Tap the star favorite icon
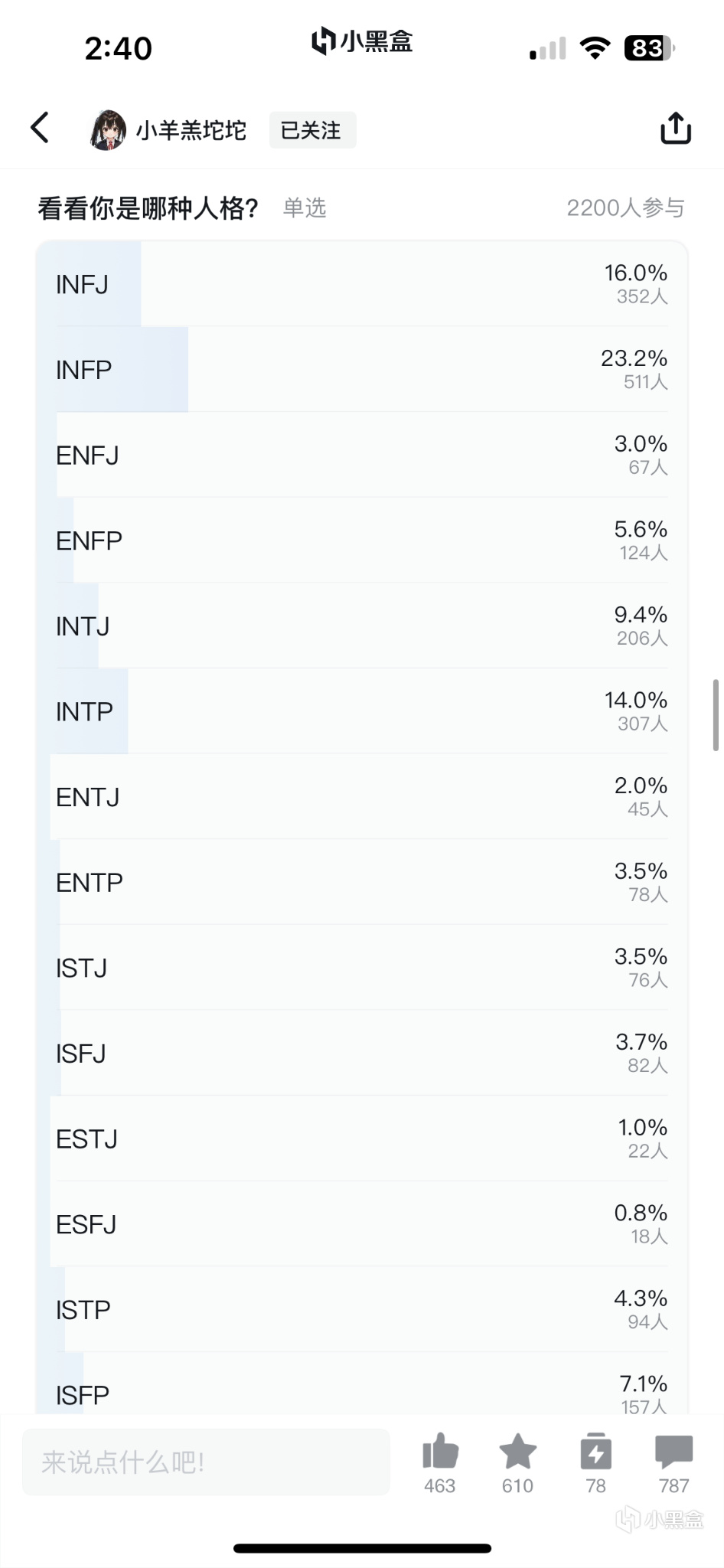Viewport: 724px width, 1568px height. coord(517,1450)
